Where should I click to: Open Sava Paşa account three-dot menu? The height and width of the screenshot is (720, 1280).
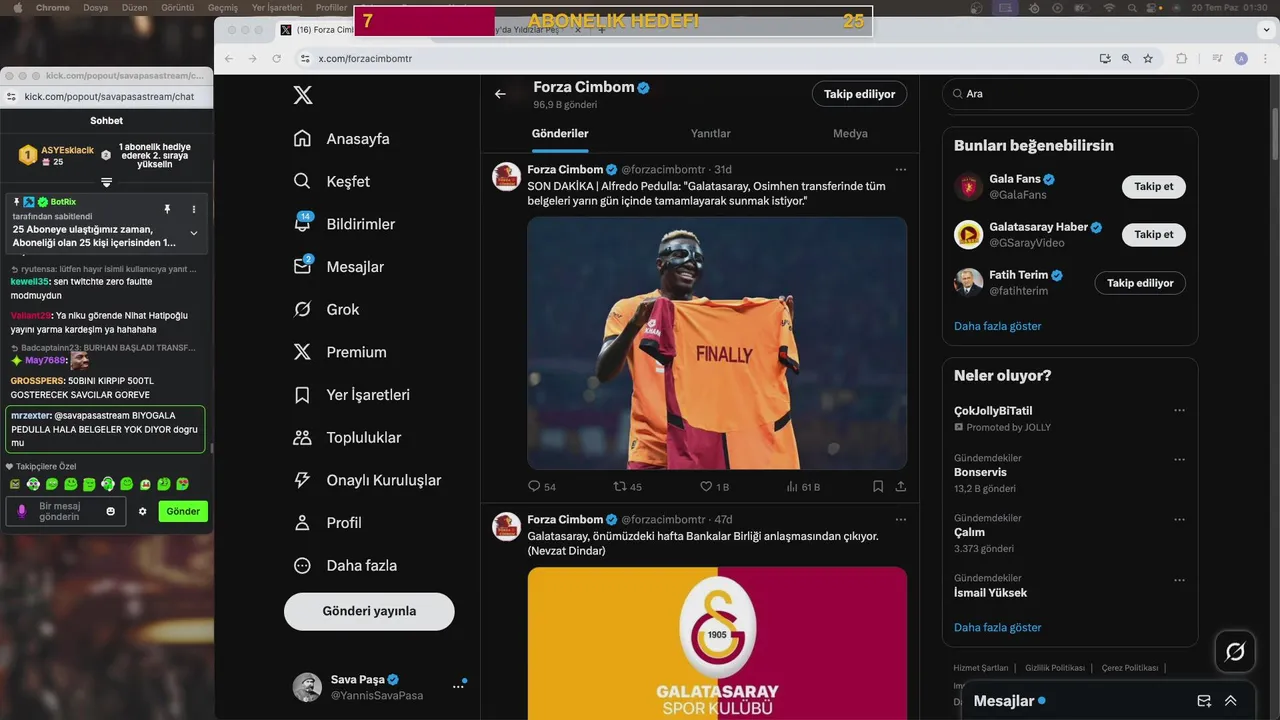[x=458, y=686]
